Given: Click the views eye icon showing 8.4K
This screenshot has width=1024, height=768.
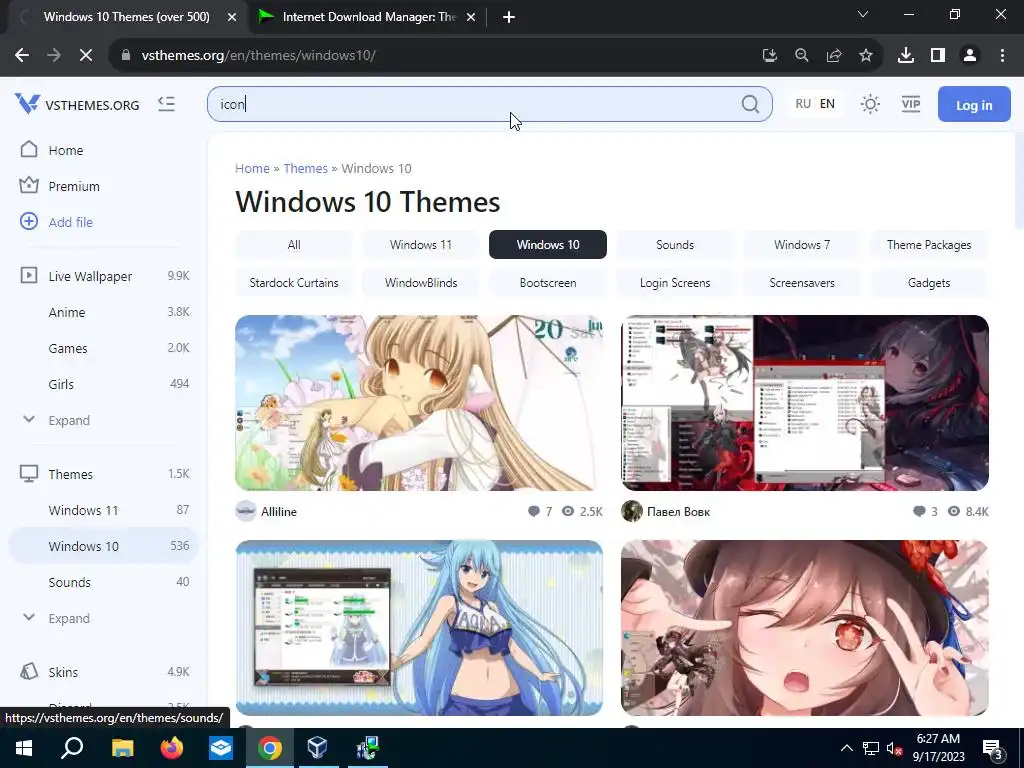Looking at the screenshot, I should click(x=953, y=511).
